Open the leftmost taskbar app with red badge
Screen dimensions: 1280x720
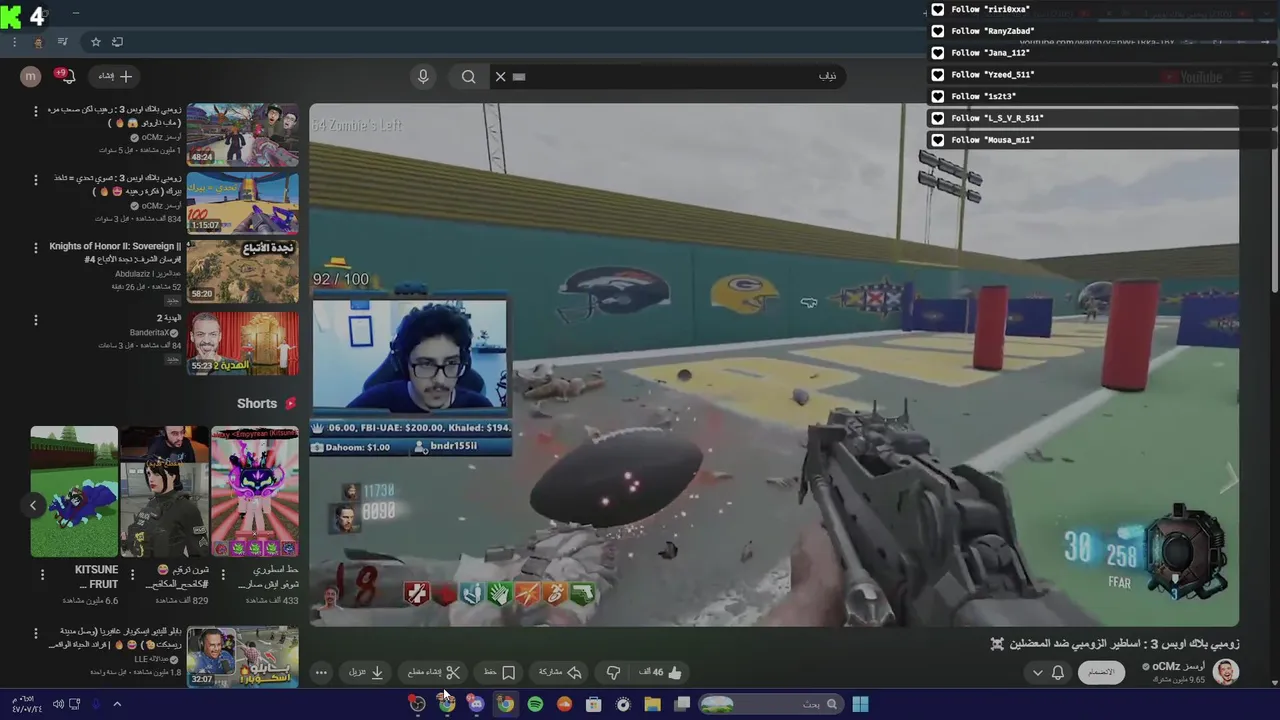(417, 704)
